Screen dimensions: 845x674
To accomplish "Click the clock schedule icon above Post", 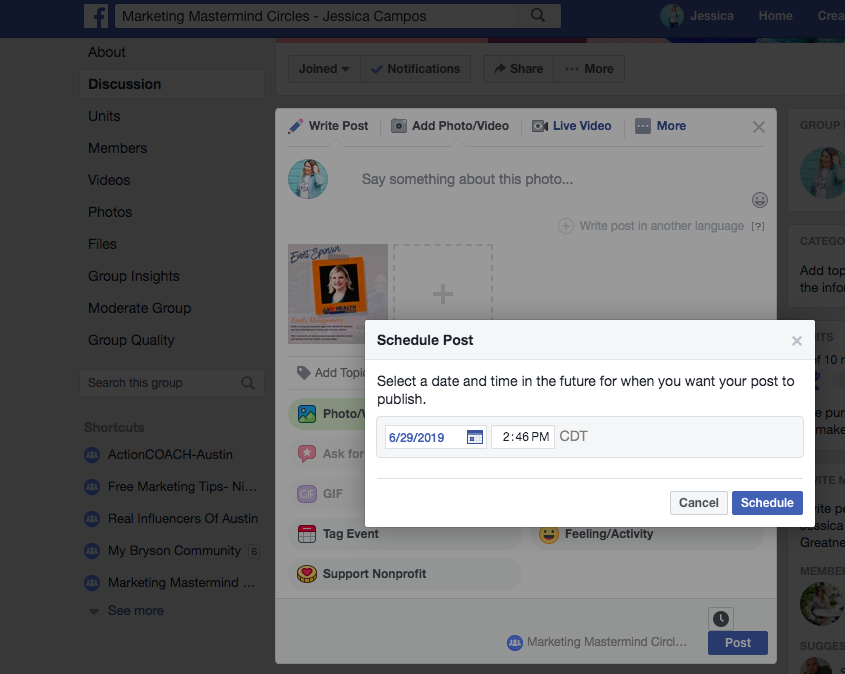I will [x=721, y=619].
